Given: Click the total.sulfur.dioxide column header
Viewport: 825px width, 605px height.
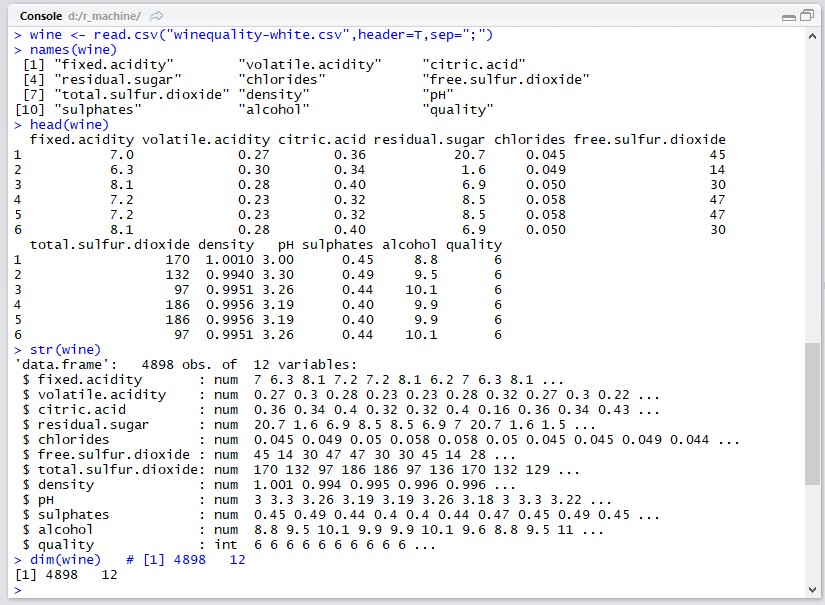Looking at the screenshot, I should (109, 245).
